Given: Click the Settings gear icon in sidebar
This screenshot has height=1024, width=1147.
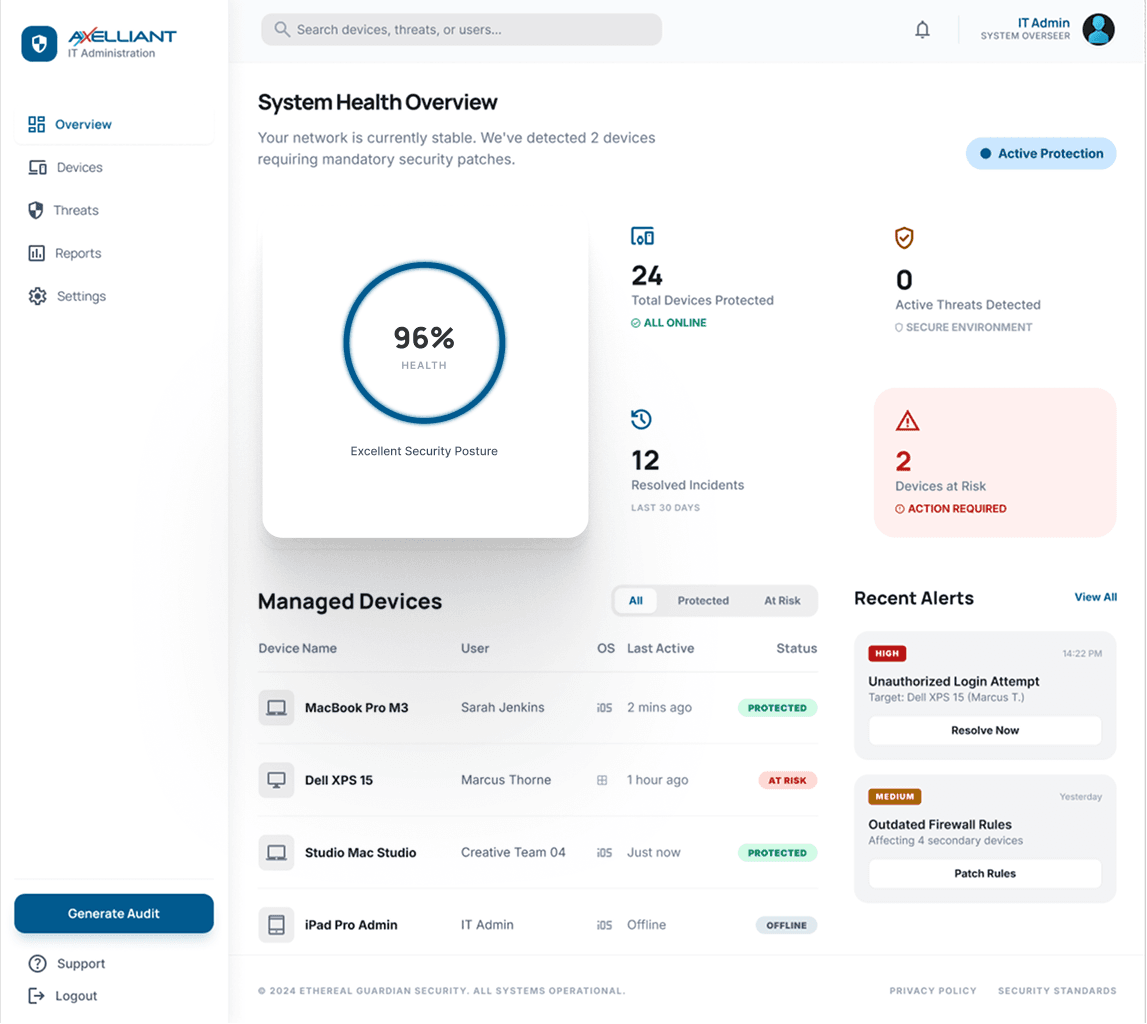Looking at the screenshot, I should (x=37, y=296).
